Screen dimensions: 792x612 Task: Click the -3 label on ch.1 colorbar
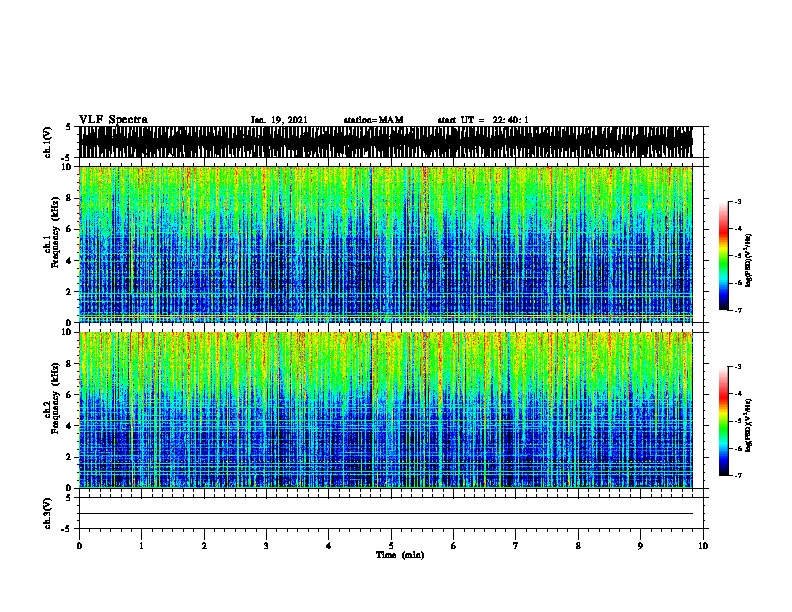[737, 201]
